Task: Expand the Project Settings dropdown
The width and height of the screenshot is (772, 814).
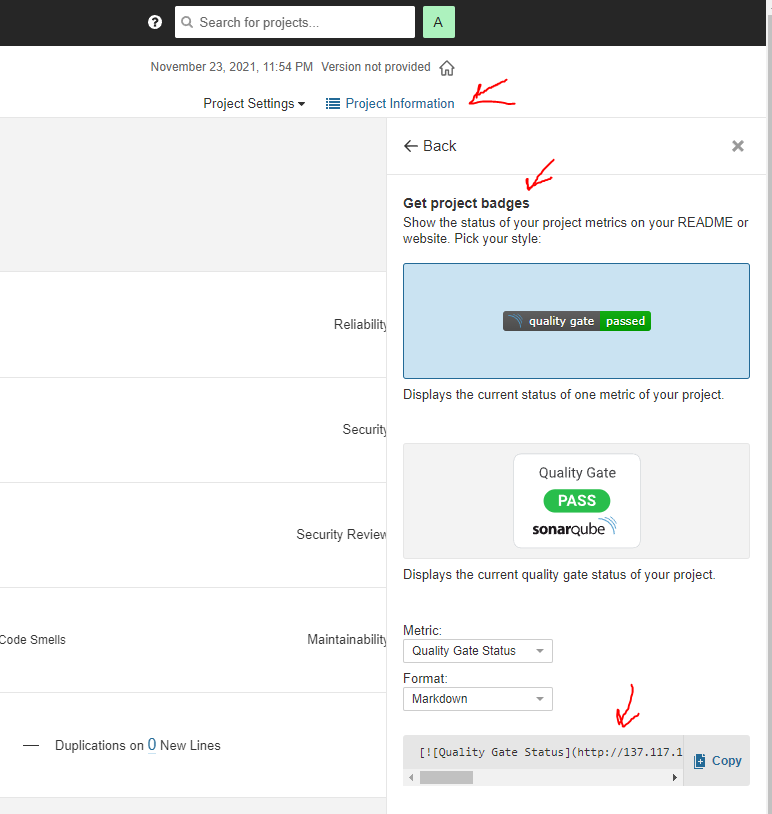Action: pyautogui.click(x=254, y=104)
